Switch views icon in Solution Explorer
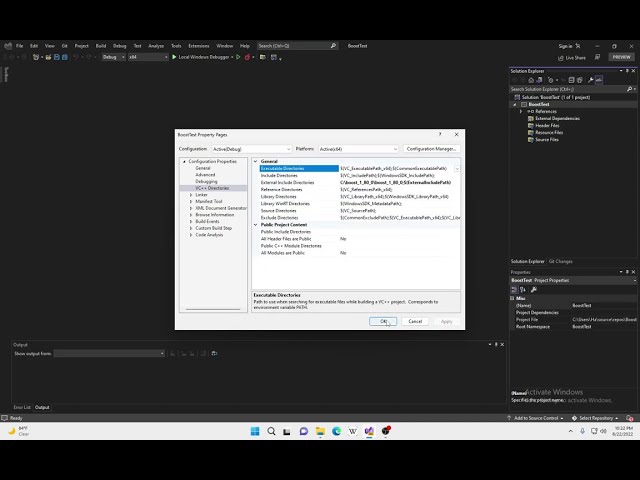 point(539,80)
